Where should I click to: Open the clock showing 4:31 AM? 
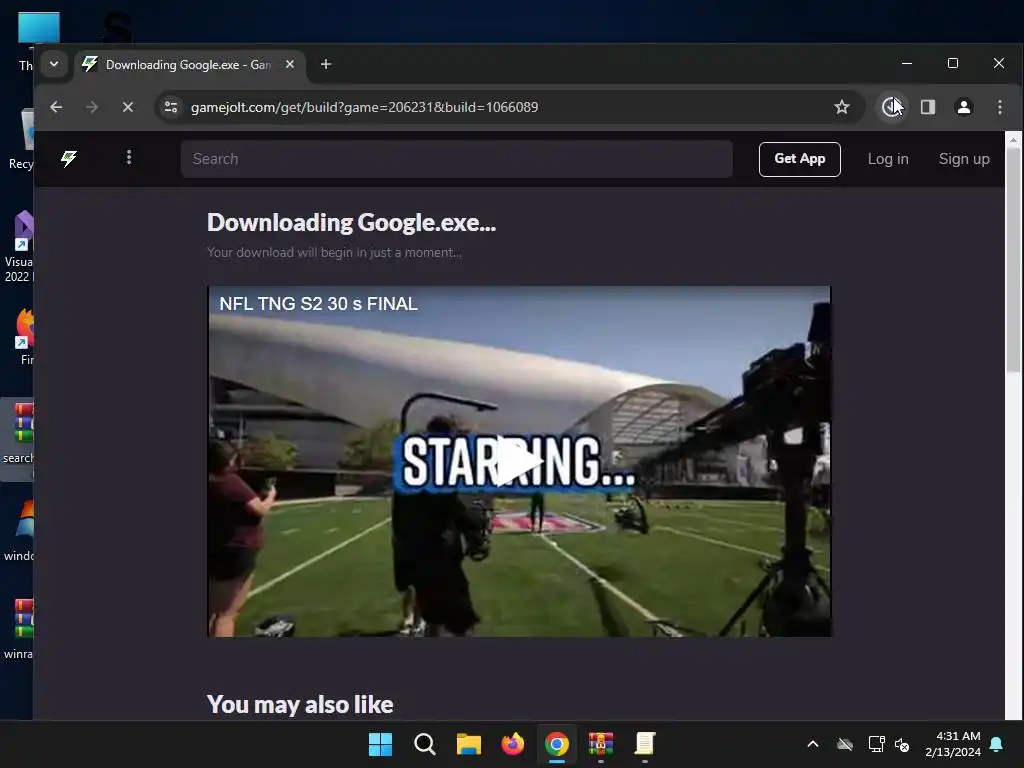tap(953, 744)
